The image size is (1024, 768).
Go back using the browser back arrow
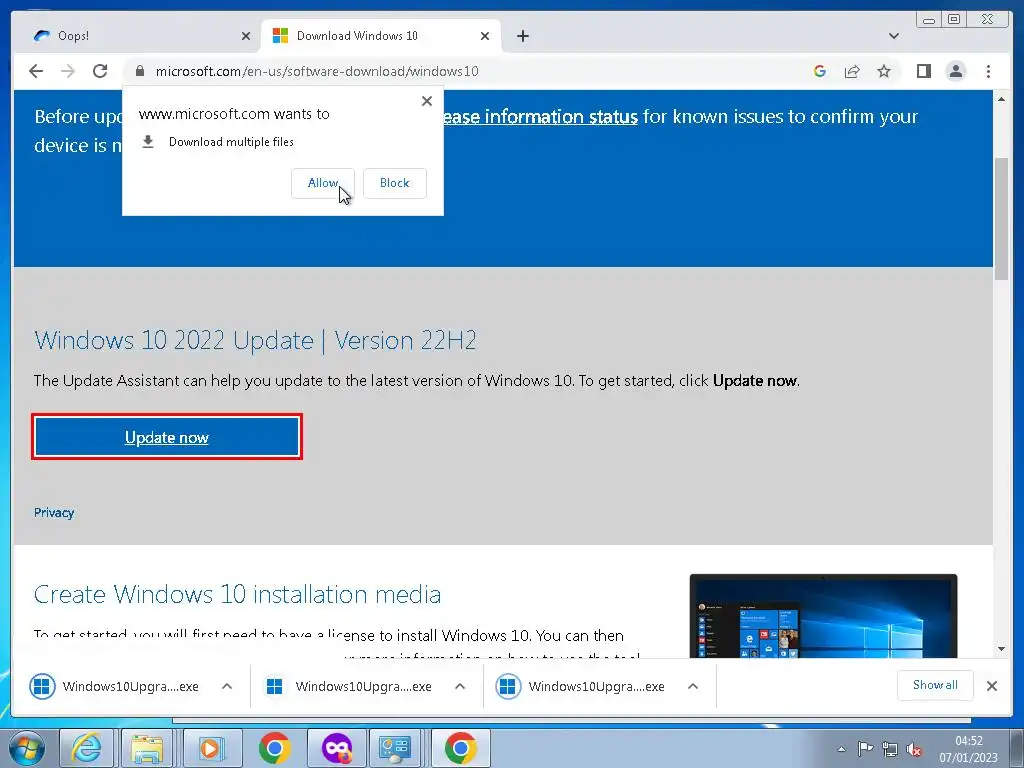tap(36, 71)
